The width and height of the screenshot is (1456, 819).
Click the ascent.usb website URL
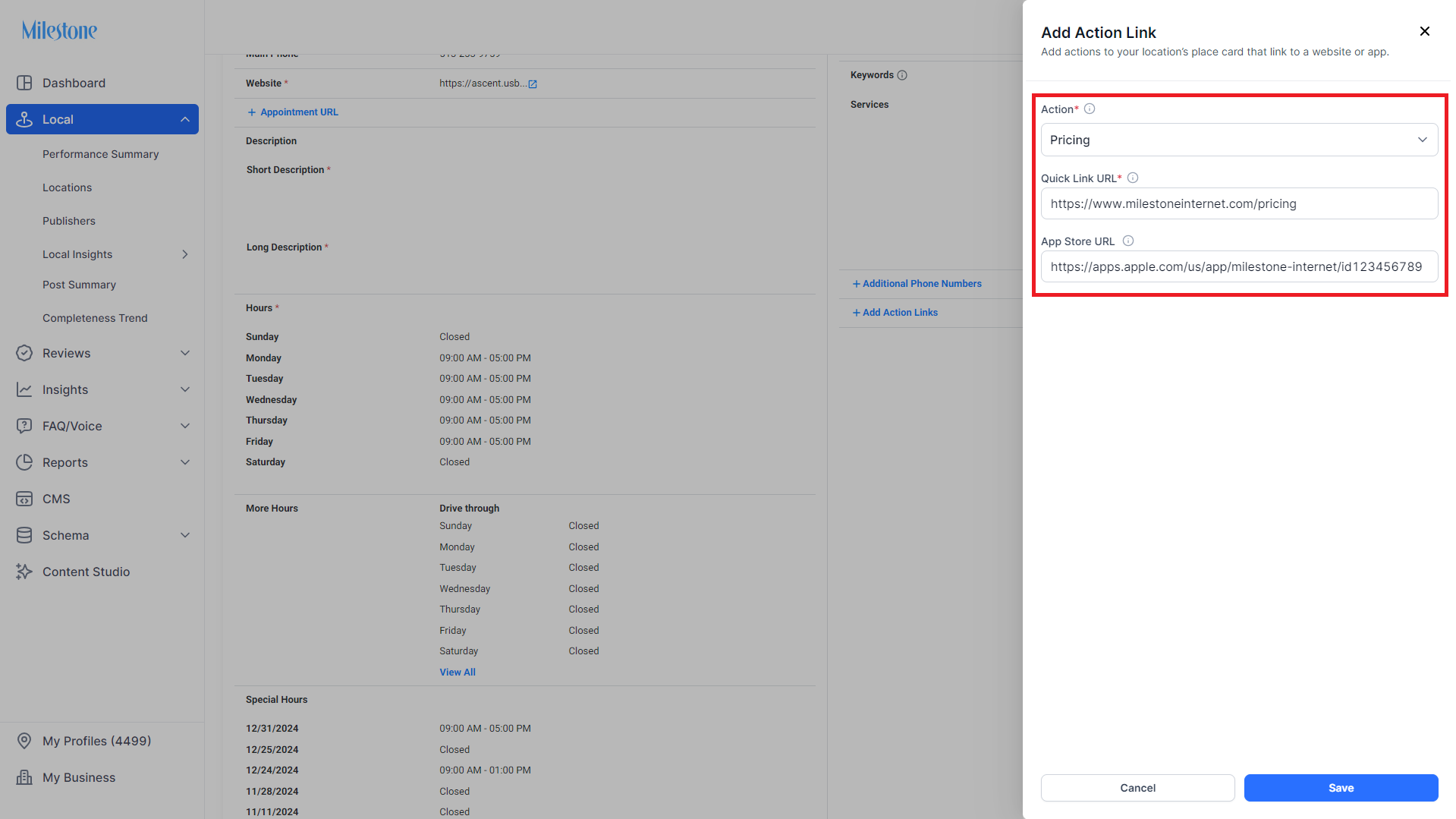tap(483, 83)
